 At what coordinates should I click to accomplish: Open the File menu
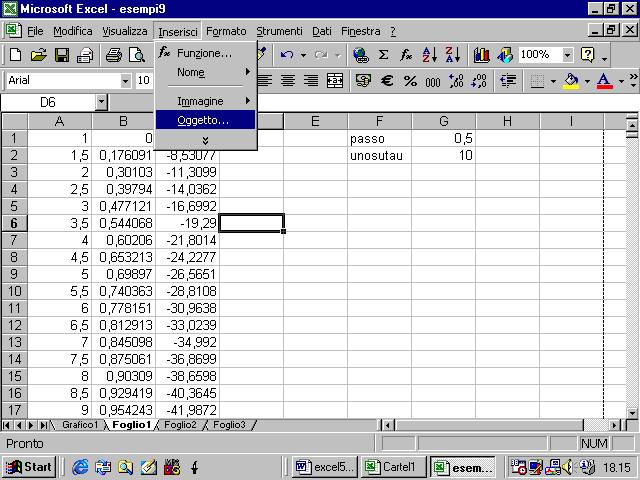point(35,31)
